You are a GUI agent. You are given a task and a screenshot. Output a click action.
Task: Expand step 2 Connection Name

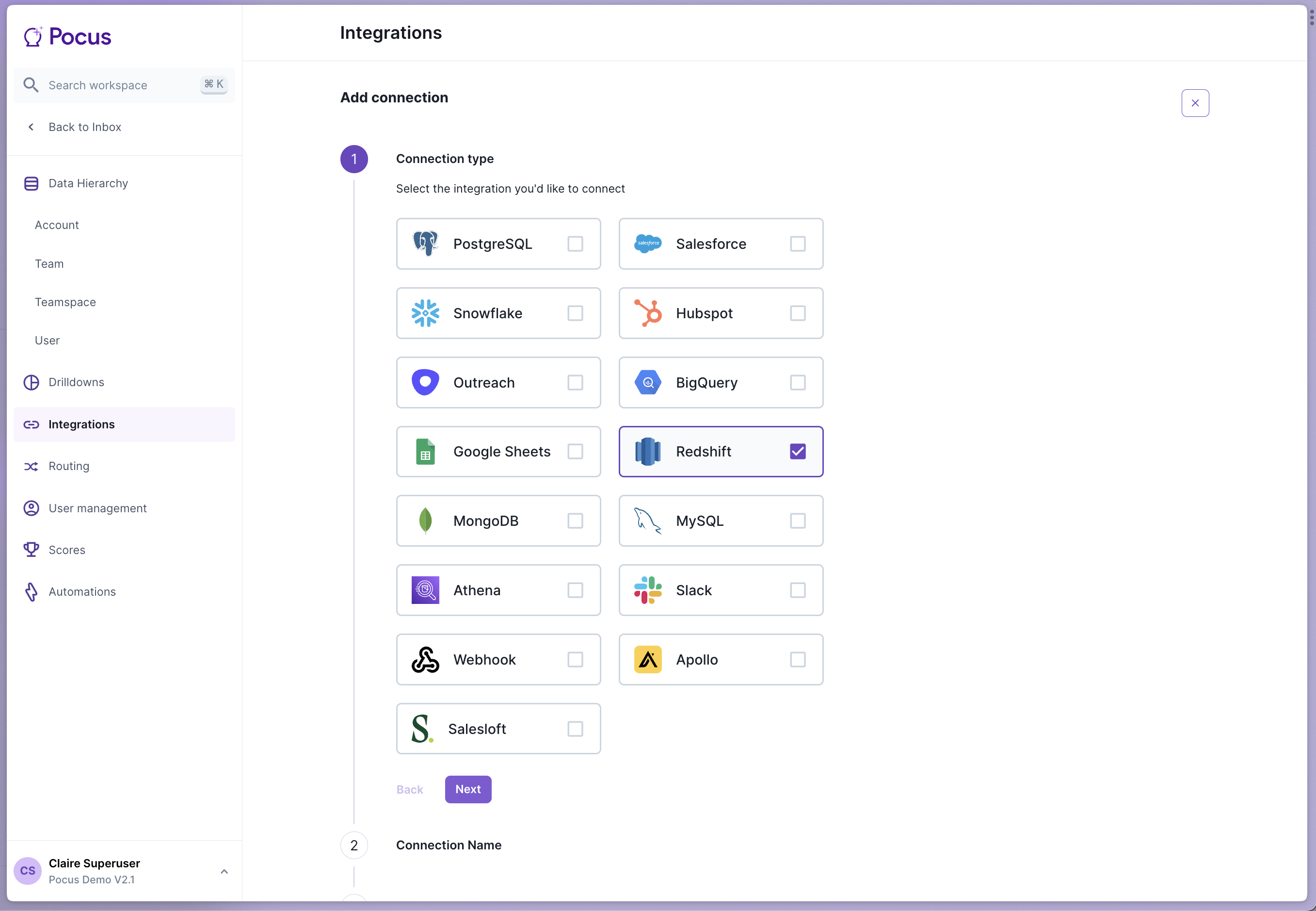click(449, 846)
